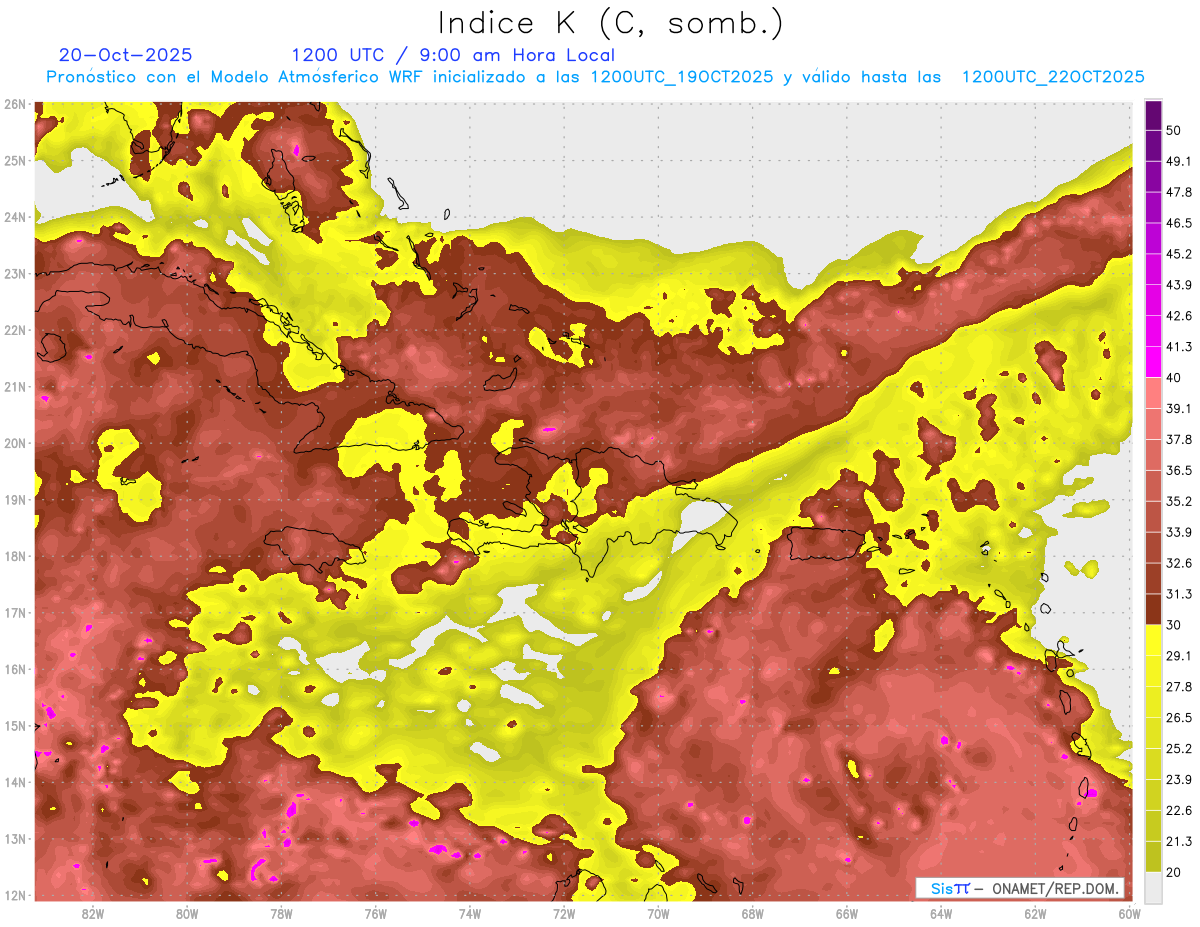Image resolution: width=1200 pixels, height=927 pixels.
Task: Click the 1200UTC_19OCT2025 initialization timestamp
Action: coord(682,77)
